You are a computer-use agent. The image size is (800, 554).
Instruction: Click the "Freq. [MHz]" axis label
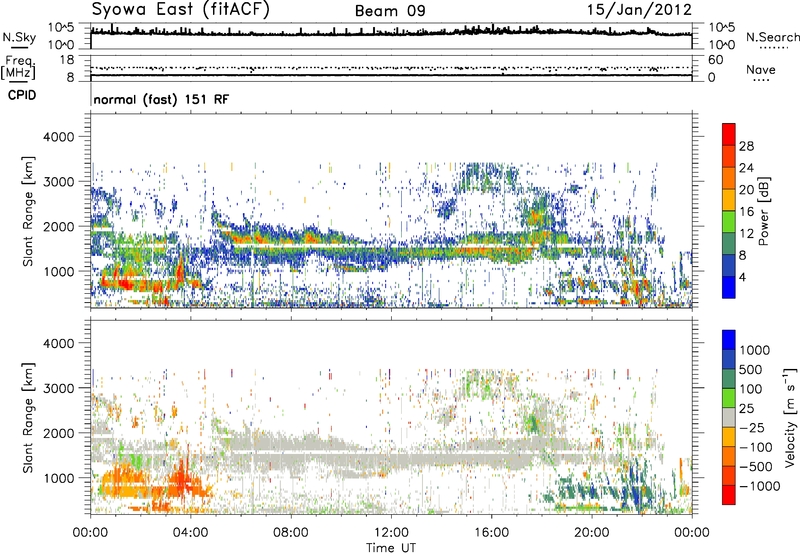(x=18, y=68)
